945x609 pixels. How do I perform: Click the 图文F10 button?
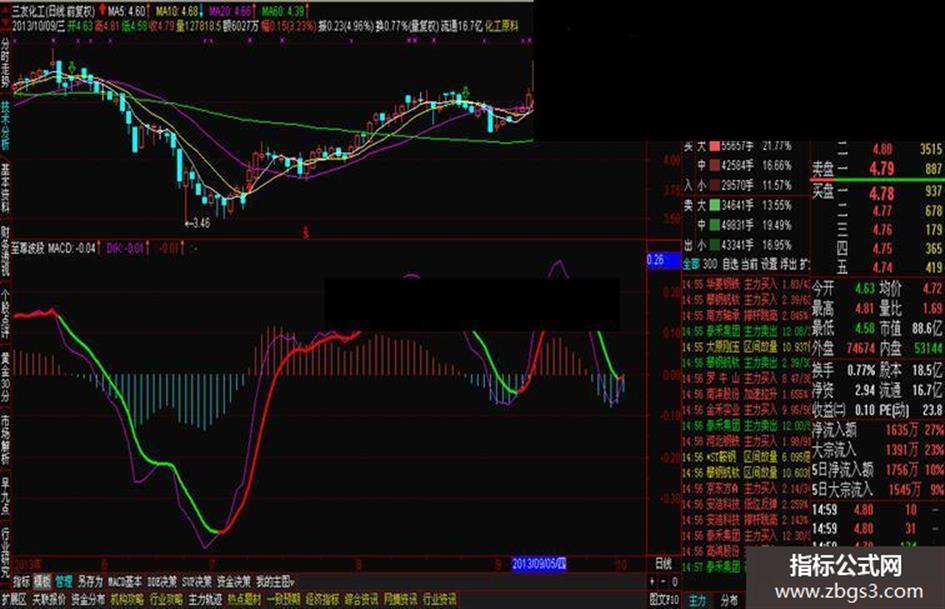click(x=664, y=599)
